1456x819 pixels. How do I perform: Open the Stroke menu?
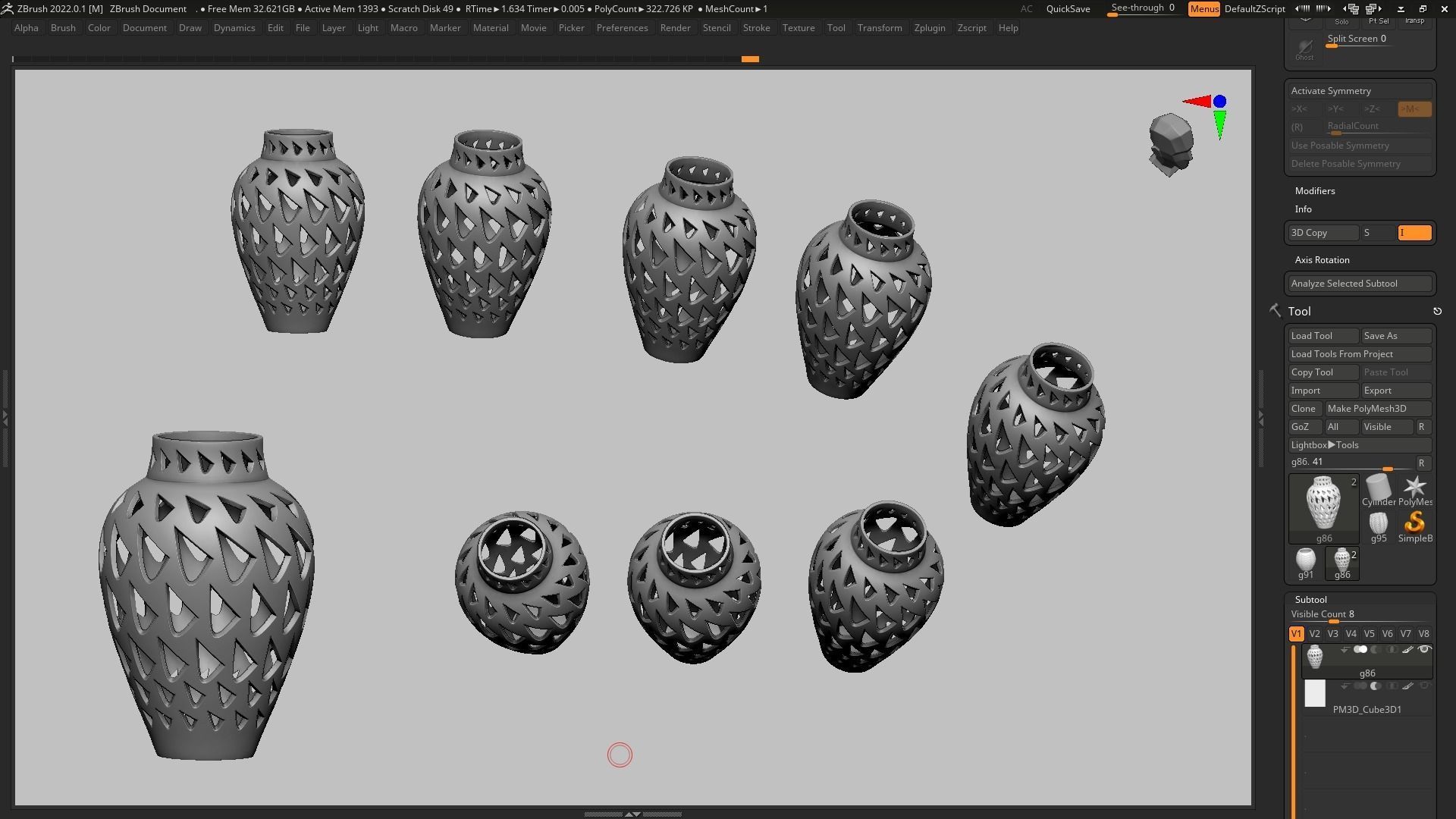755,28
